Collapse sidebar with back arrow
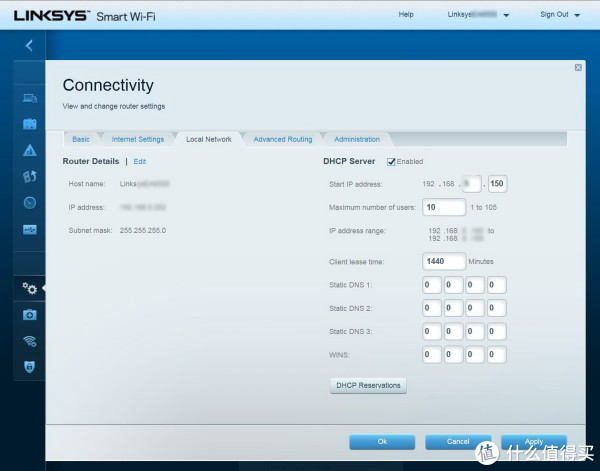This screenshot has width=600, height=471. (x=29, y=46)
